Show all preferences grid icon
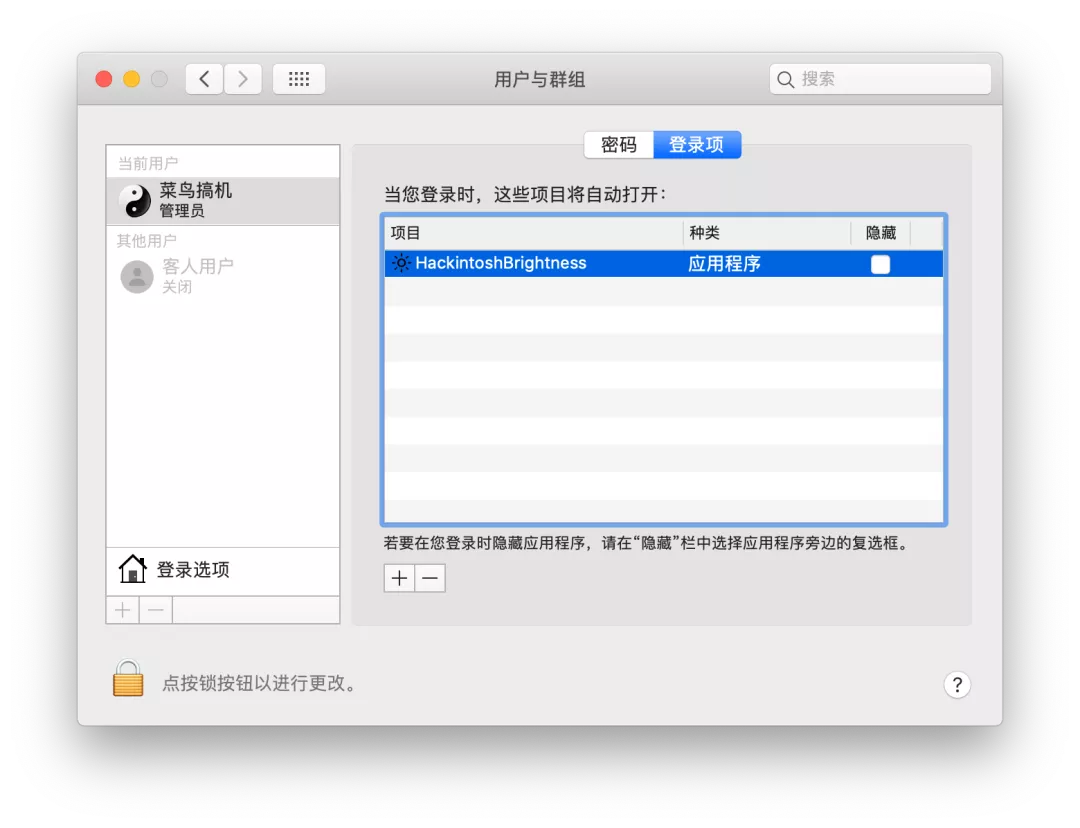The height and width of the screenshot is (828, 1080). point(299,79)
